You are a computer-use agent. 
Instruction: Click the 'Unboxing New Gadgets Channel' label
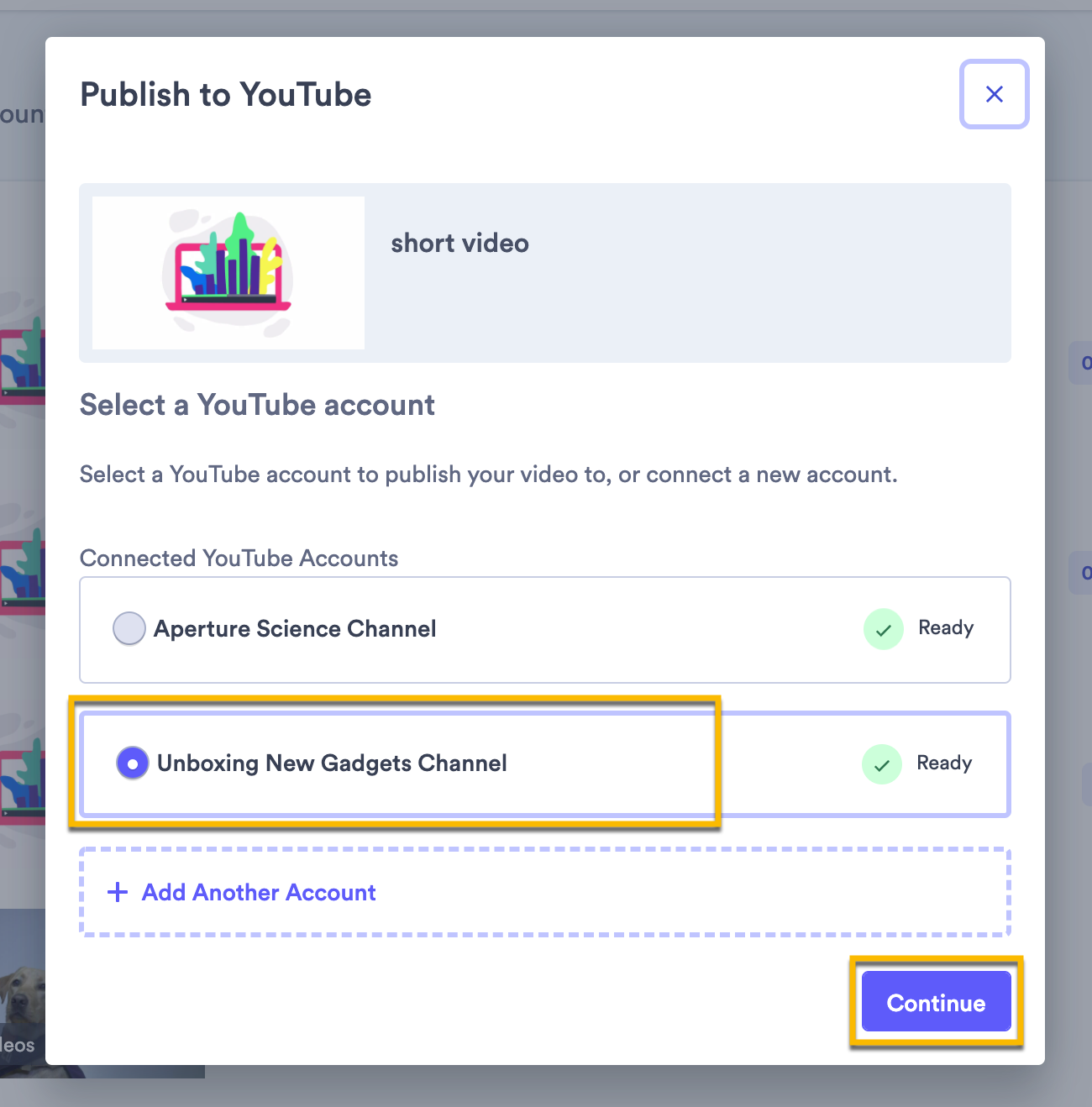[332, 763]
